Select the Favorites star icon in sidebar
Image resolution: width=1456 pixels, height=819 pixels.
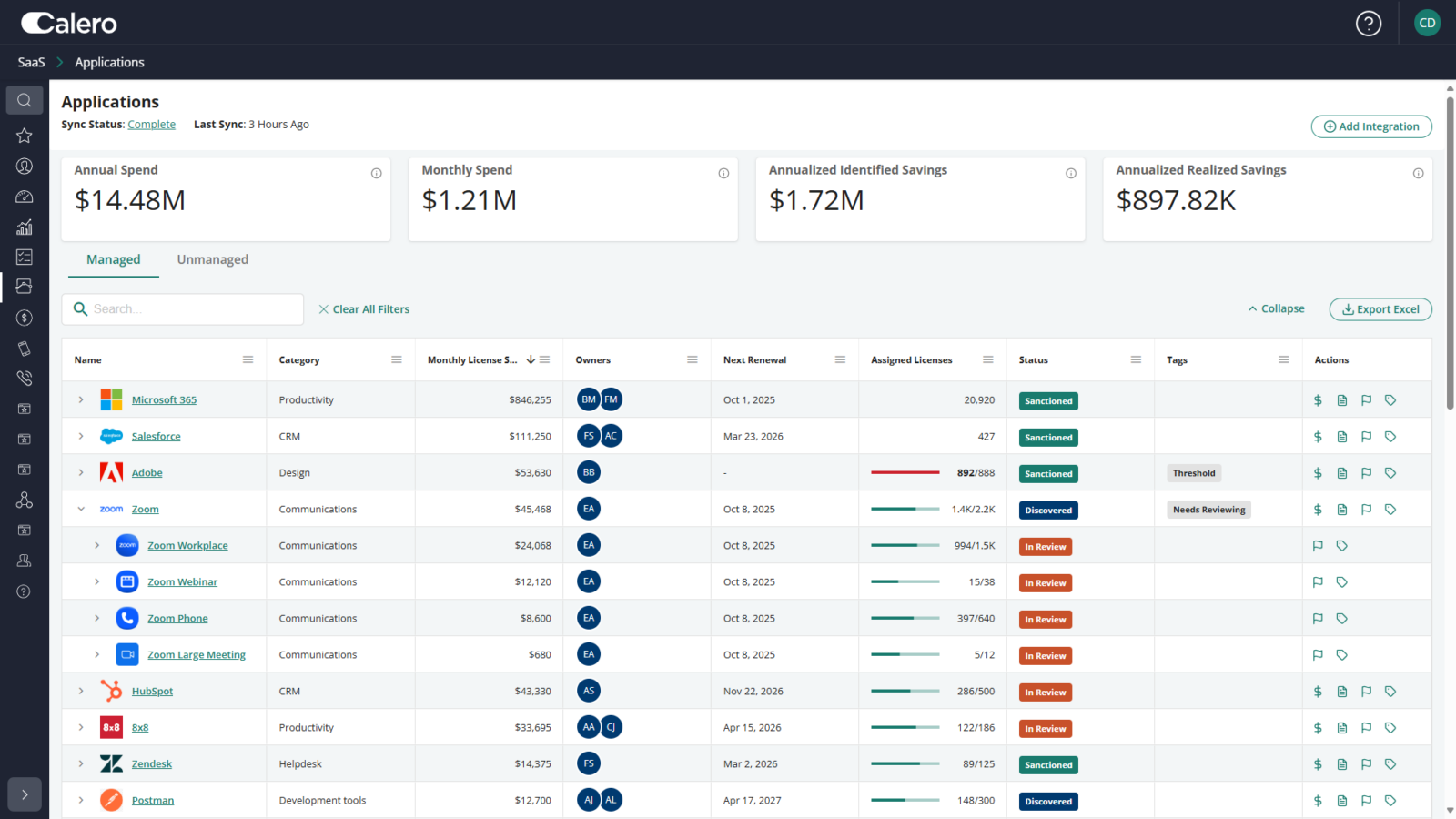[x=25, y=136]
